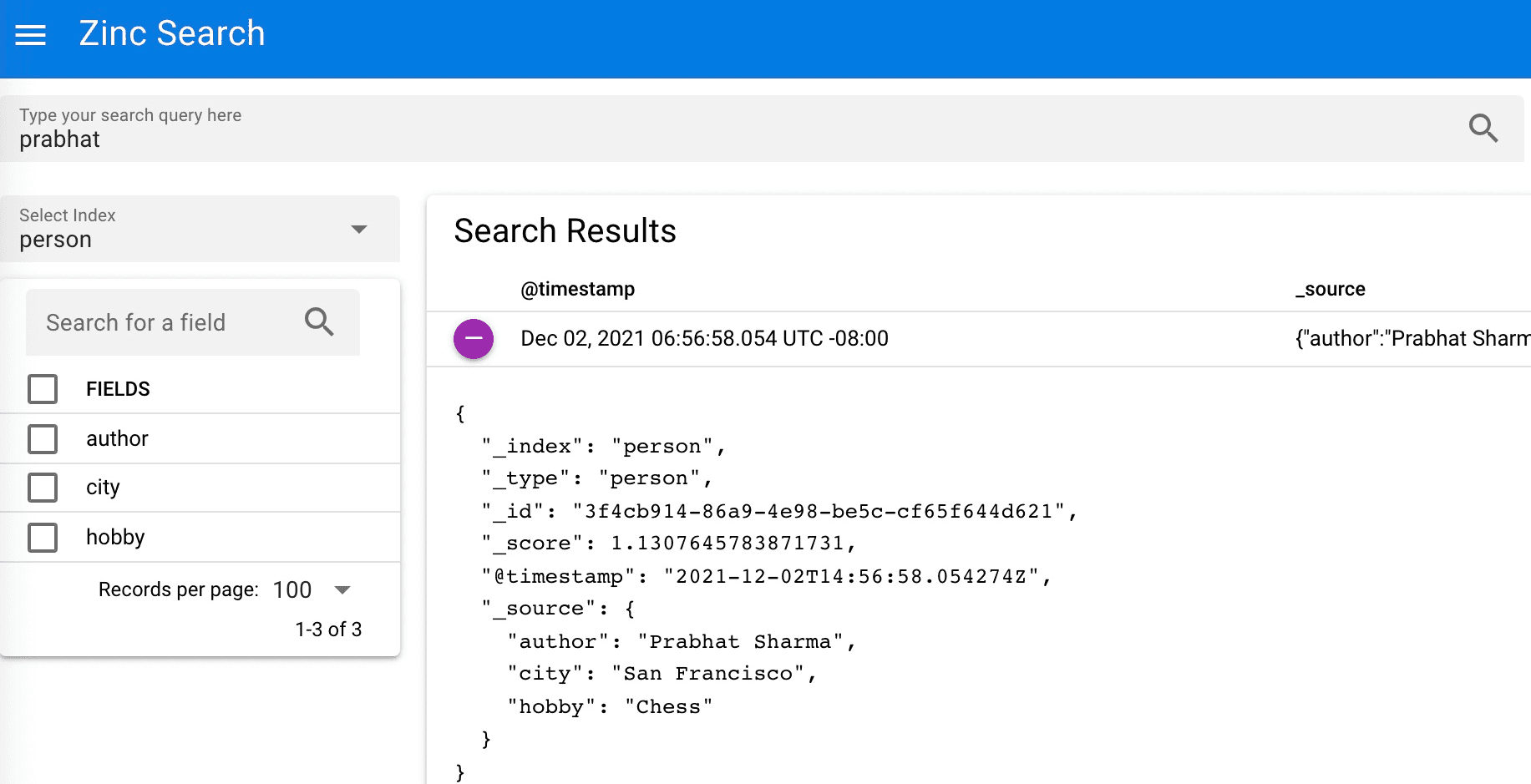
Task: Click the search magnifier to run the query
Action: coord(1483,129)
